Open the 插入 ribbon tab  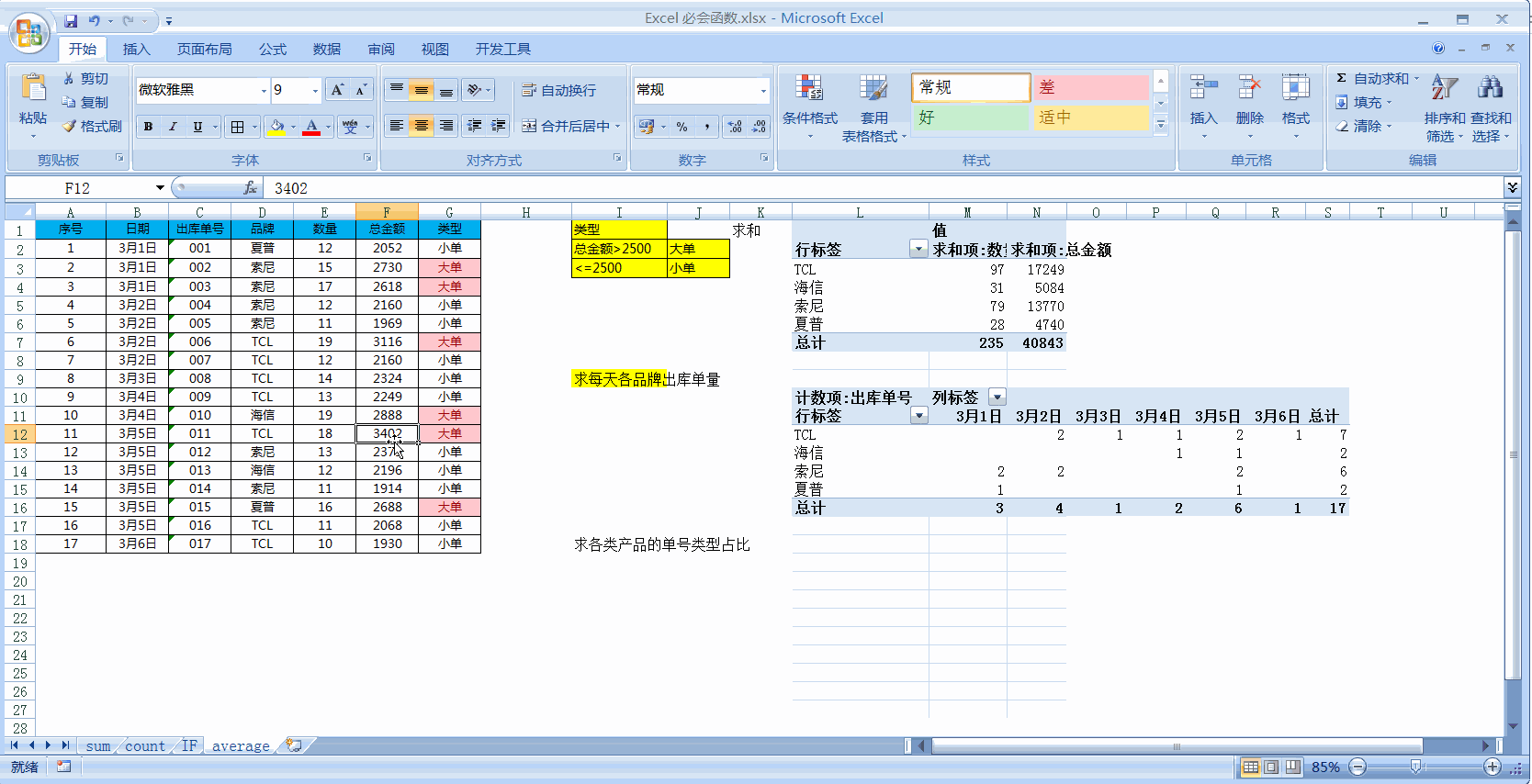point(136,49)
